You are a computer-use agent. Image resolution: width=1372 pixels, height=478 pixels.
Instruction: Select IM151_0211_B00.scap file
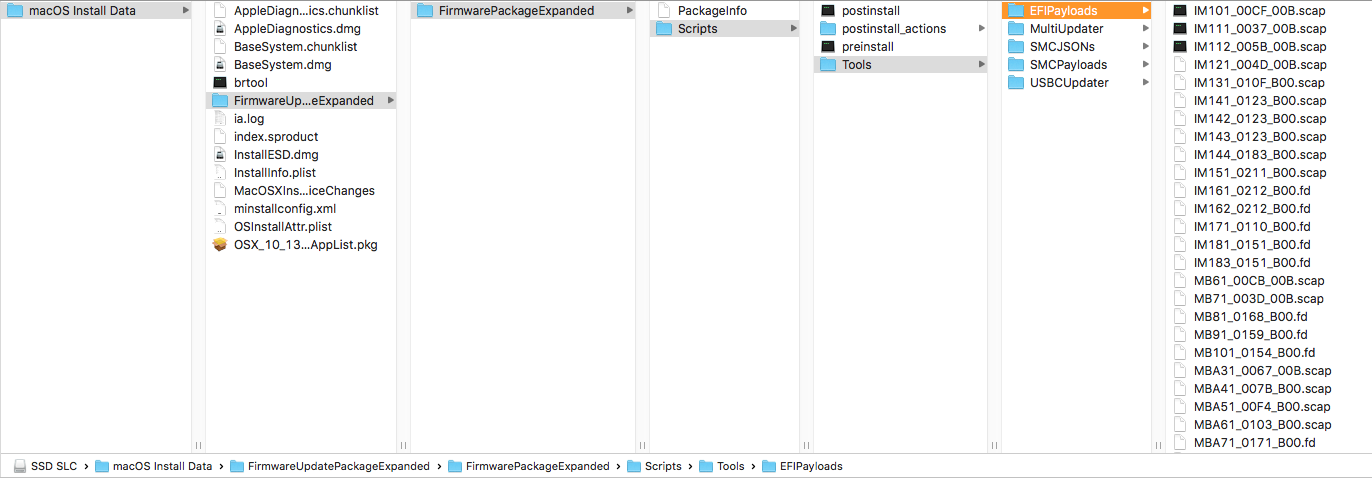click(x=1260, y=173)
